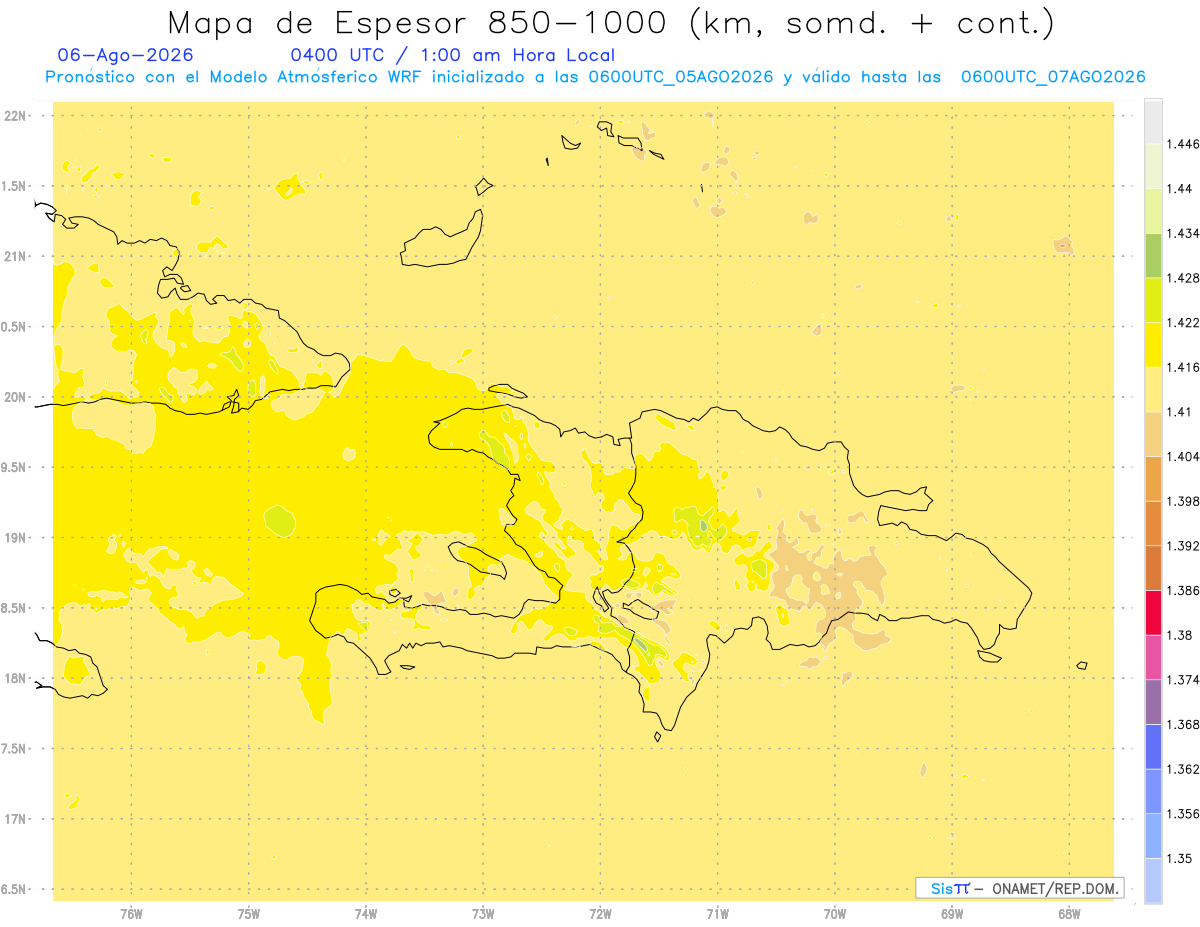
Task: Click the latitude label '7.5N'
Action: (x=15, y=749)
